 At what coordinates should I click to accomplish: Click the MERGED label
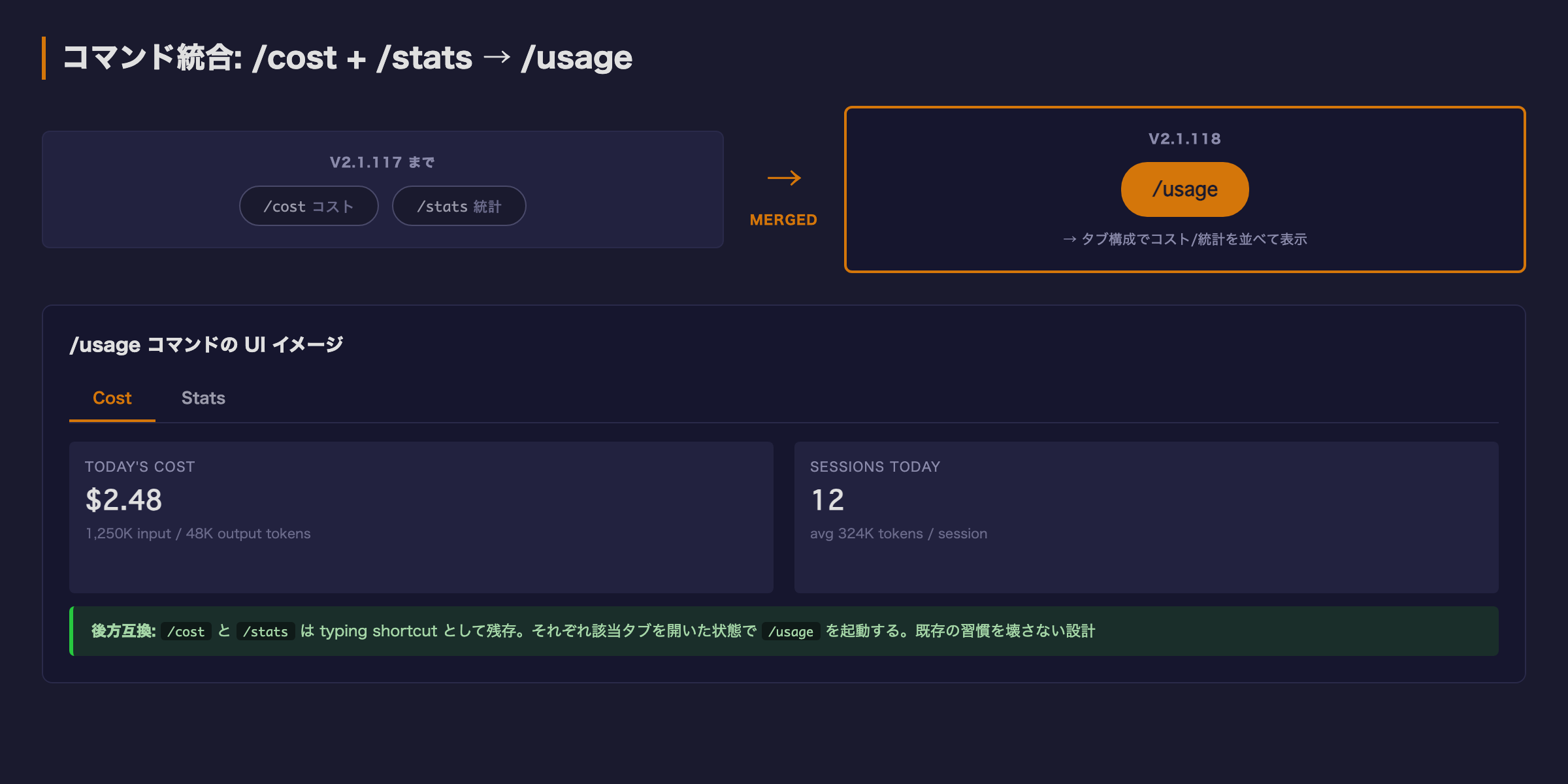point(783,220)
